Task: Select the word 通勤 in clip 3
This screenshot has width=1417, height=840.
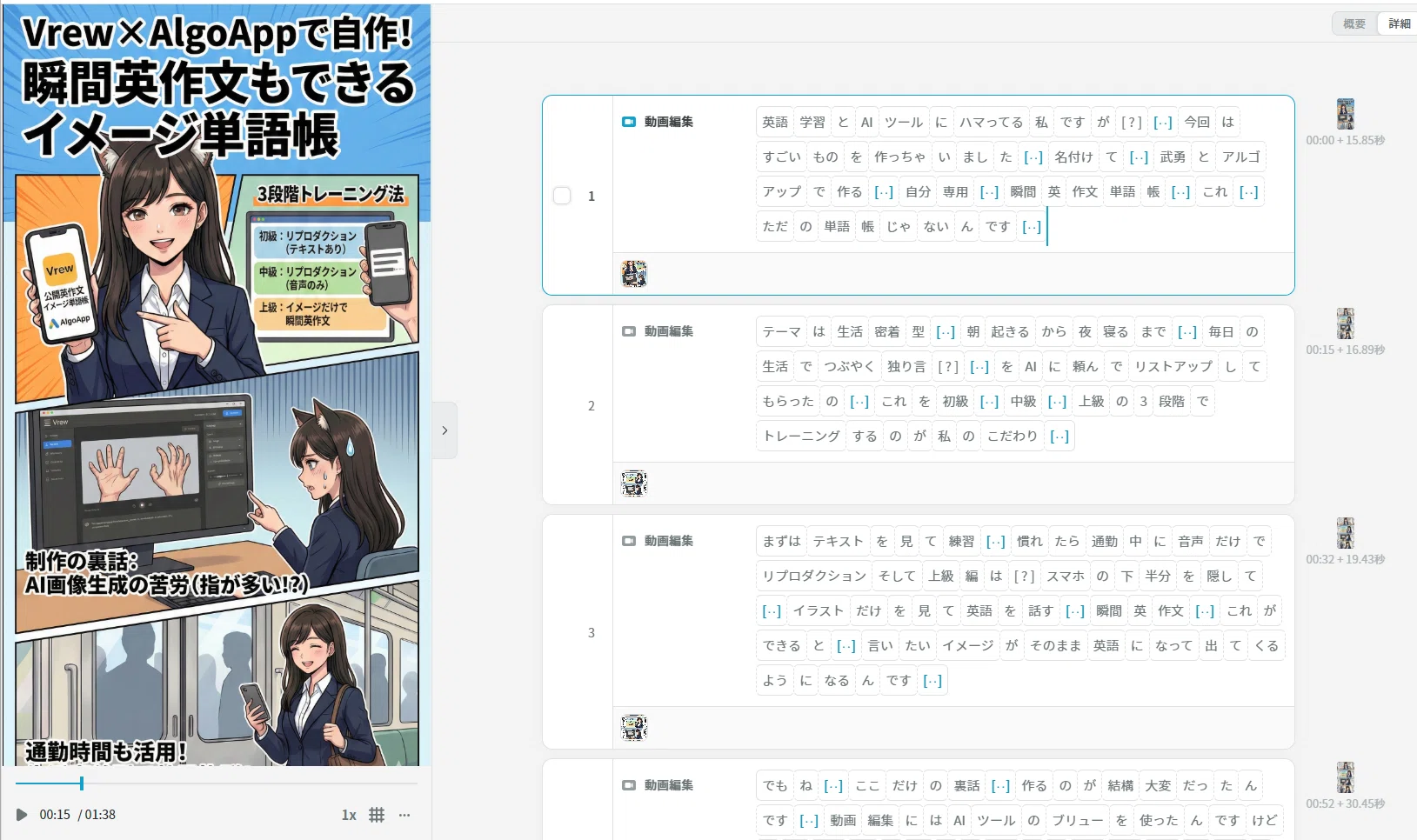Action: click(x=1105, y=542)
